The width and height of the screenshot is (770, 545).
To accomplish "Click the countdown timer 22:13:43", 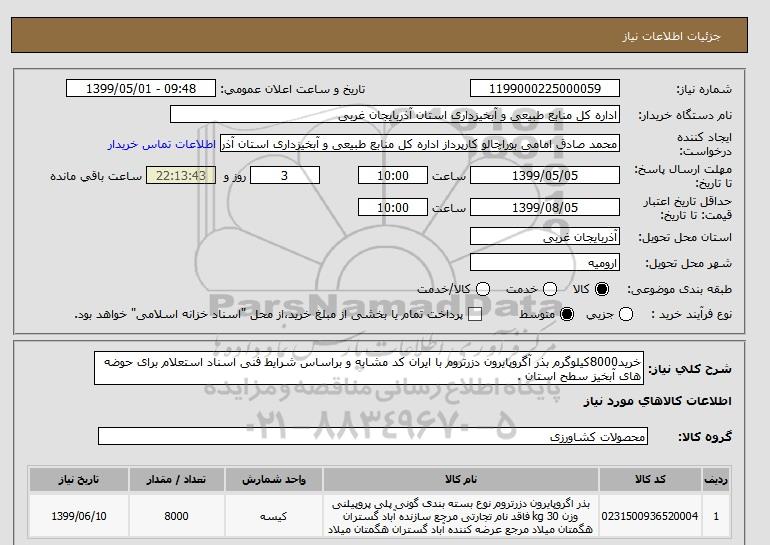I will point(181,176).
